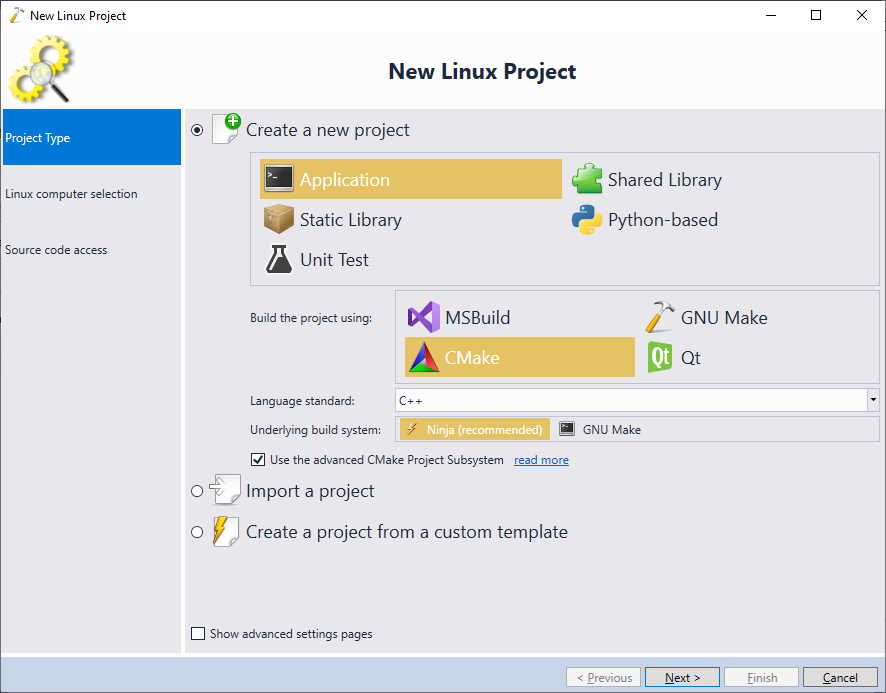The image size is (886, 693).
Task: Select the Import a project radio button
Action: click(x=197, y=491)
